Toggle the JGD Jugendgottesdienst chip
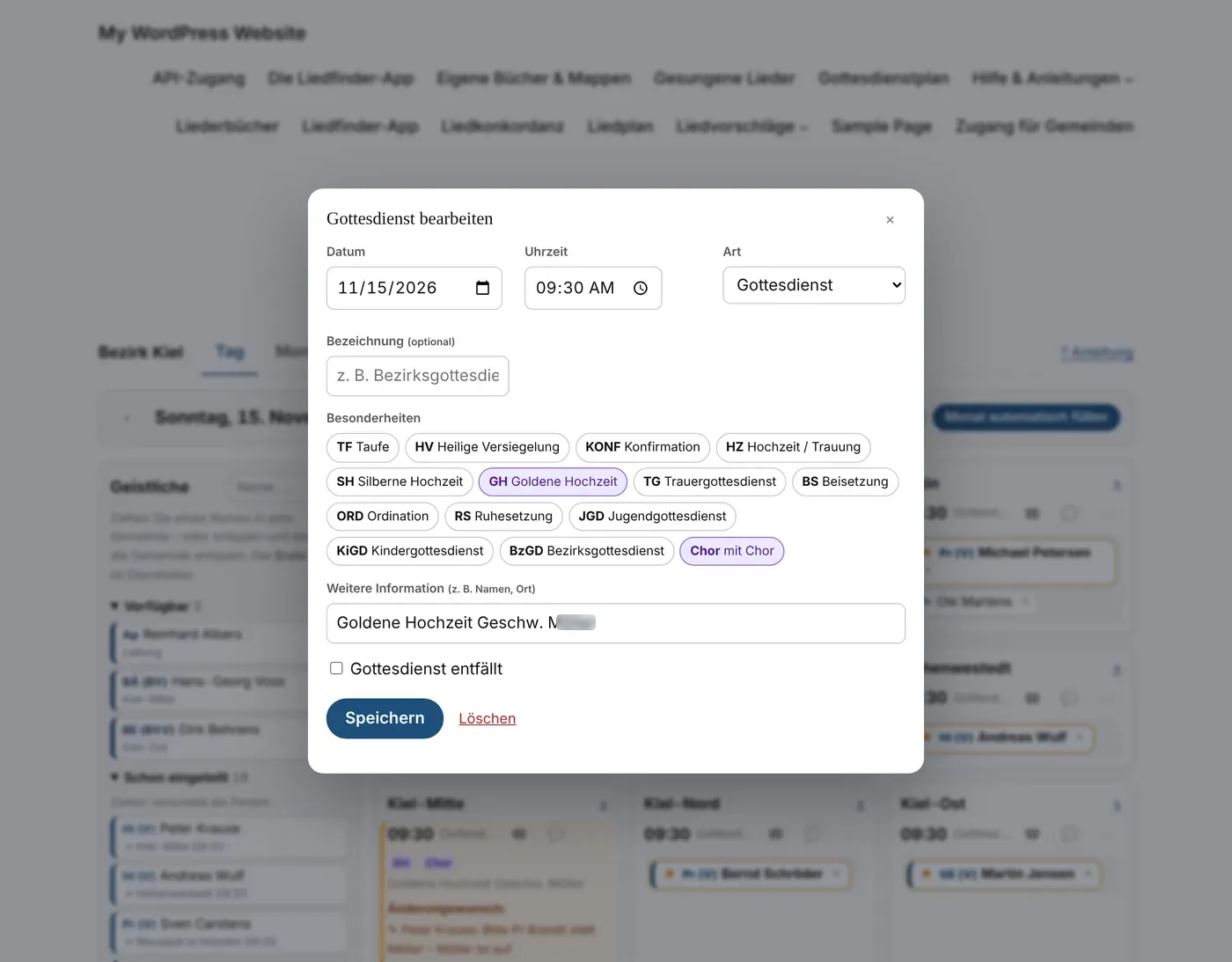The height and width of the screenshot is (962, 1232). (x=652, y=516)
